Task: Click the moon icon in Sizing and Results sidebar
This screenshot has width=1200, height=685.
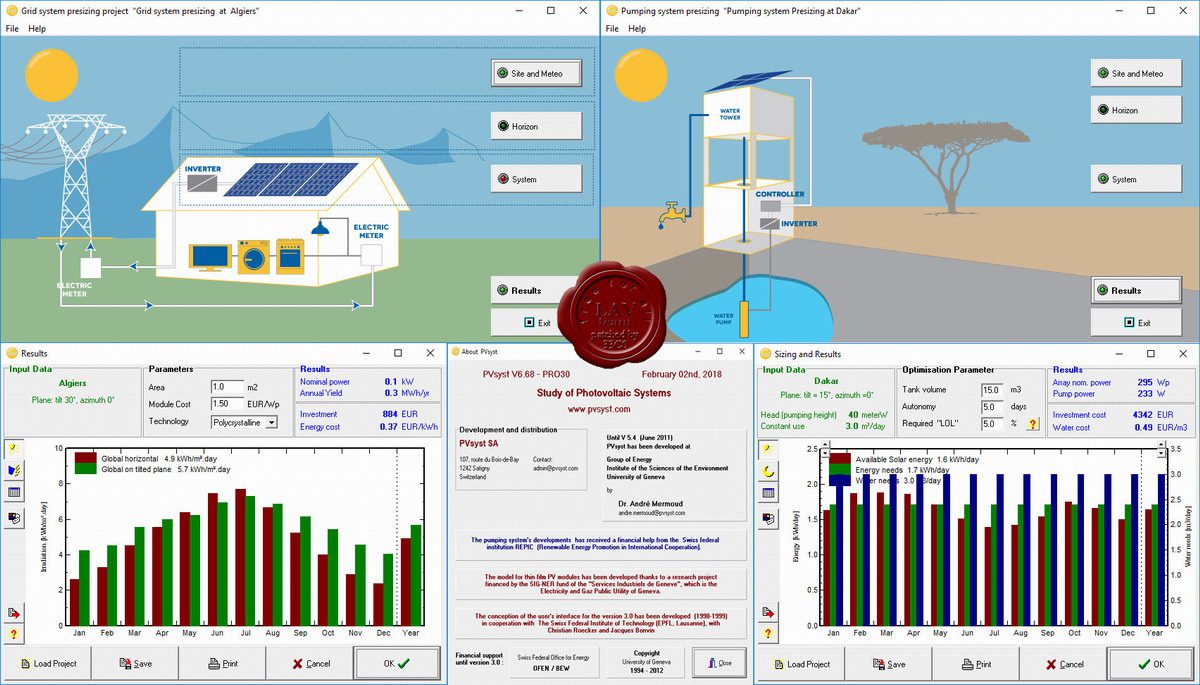Action: 768,470
